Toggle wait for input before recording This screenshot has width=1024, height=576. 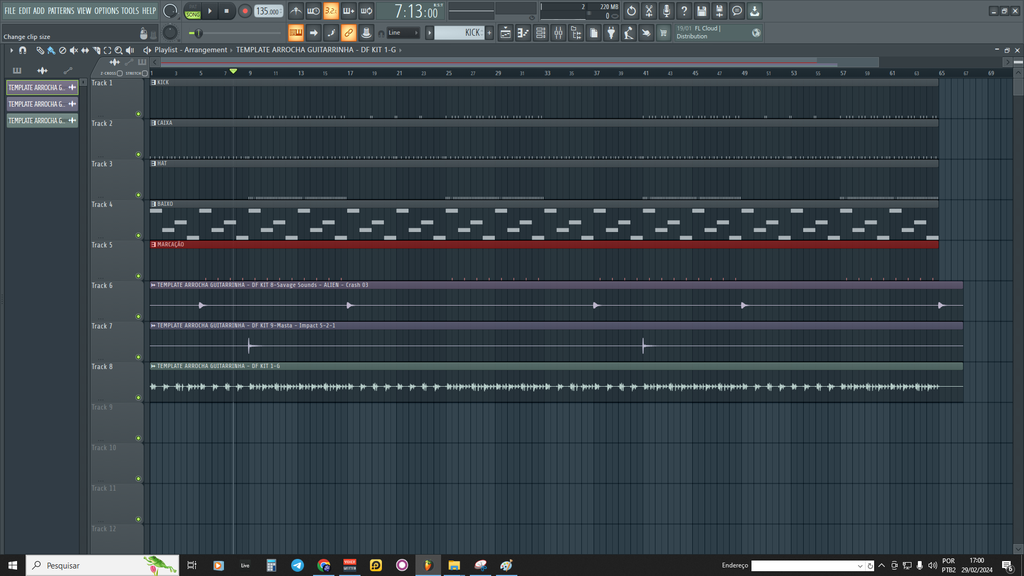(x=313, y=11)
